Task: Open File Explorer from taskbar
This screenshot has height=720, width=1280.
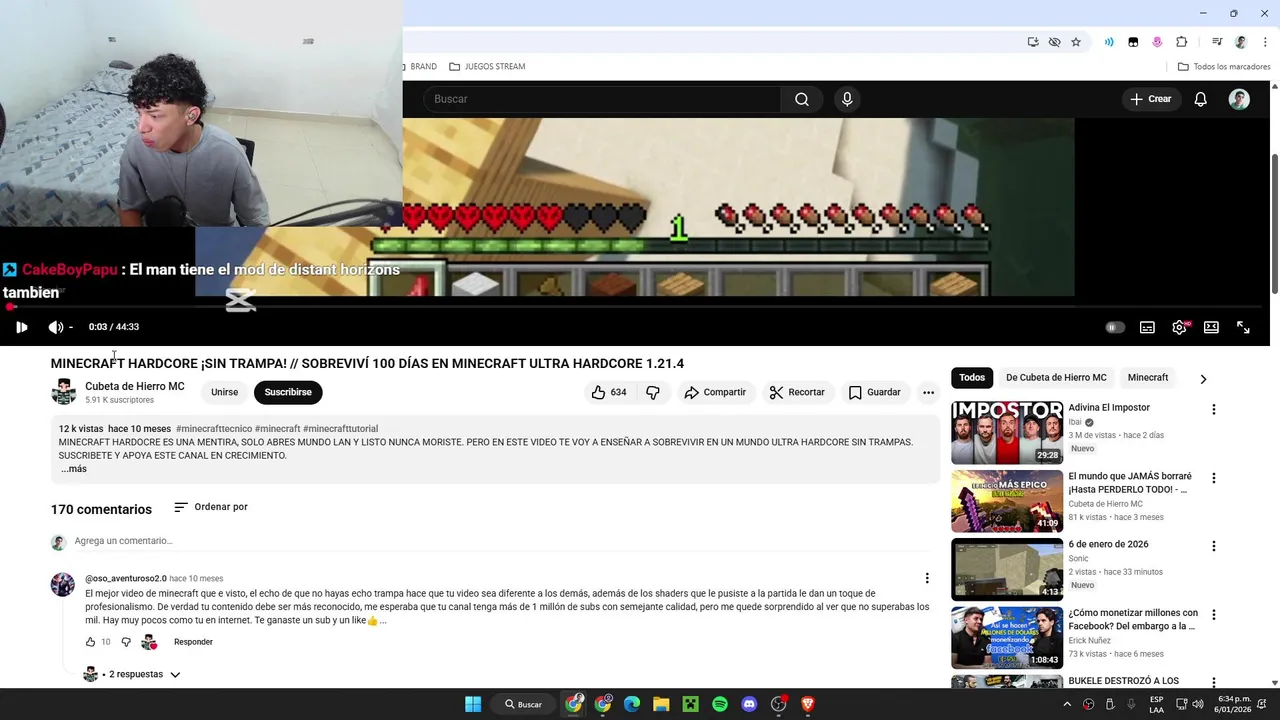Action: [x=661, y=704]
